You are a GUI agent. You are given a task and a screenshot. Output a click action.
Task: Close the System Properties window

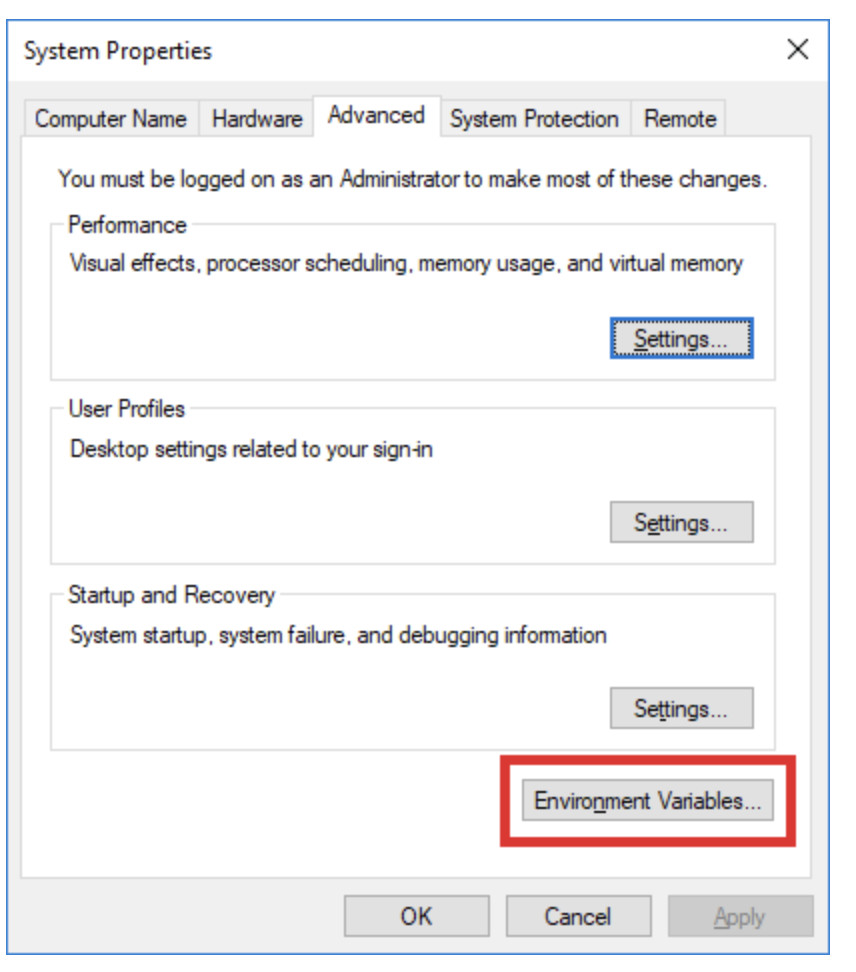click(x=798, y=49)
